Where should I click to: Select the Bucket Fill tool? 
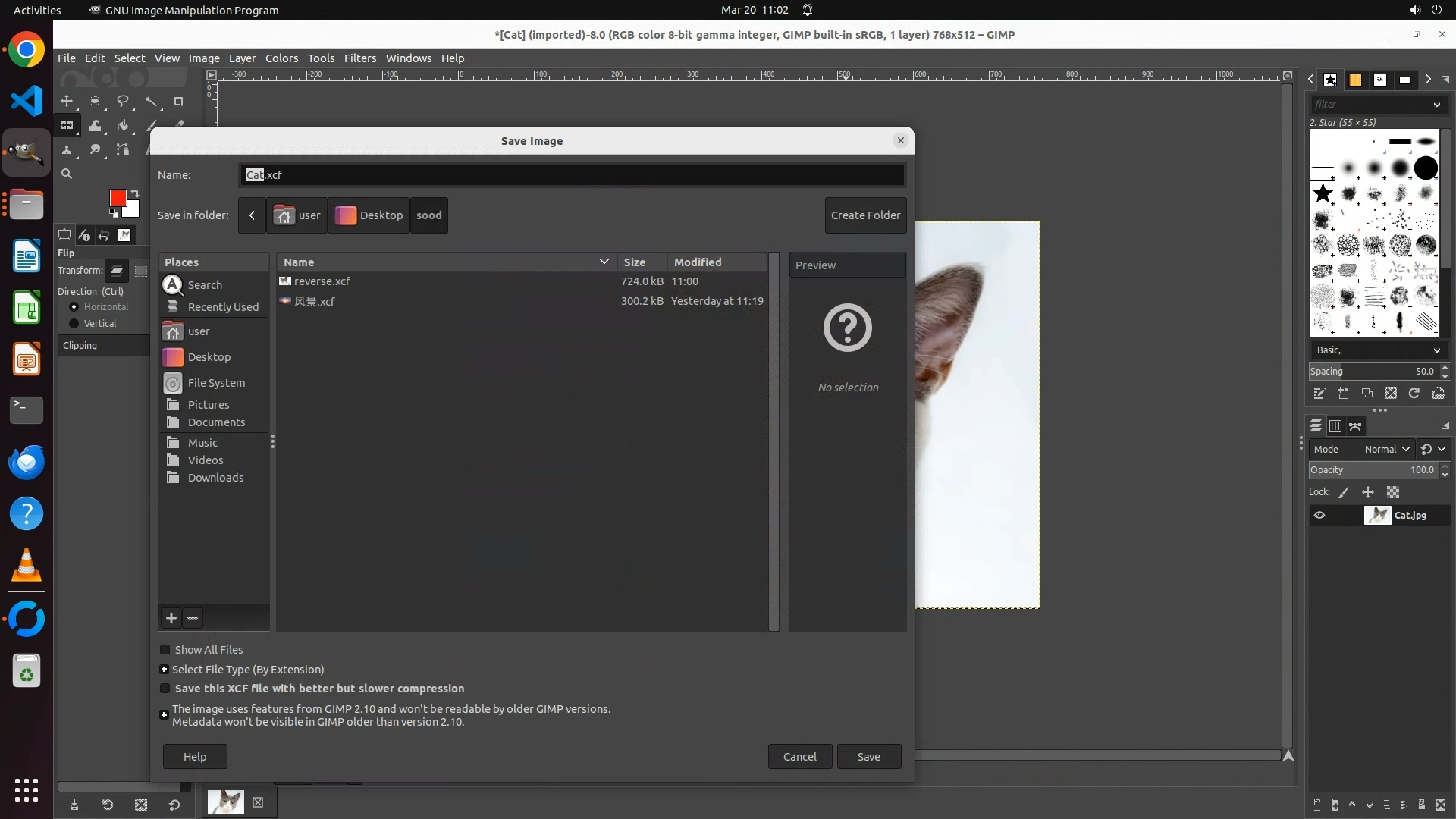tap(123, 126)
